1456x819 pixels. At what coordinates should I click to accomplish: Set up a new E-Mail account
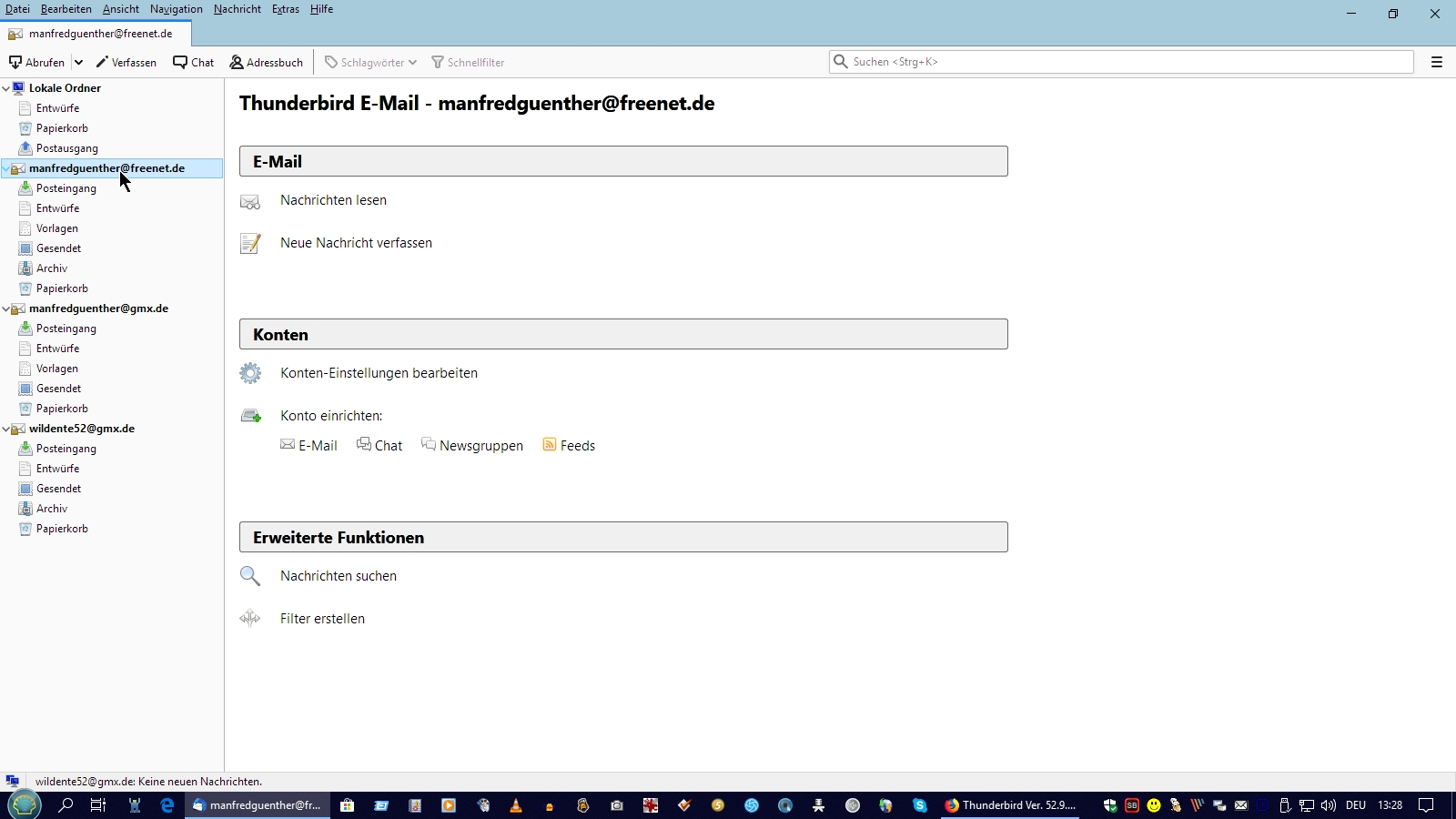[308, 445]
